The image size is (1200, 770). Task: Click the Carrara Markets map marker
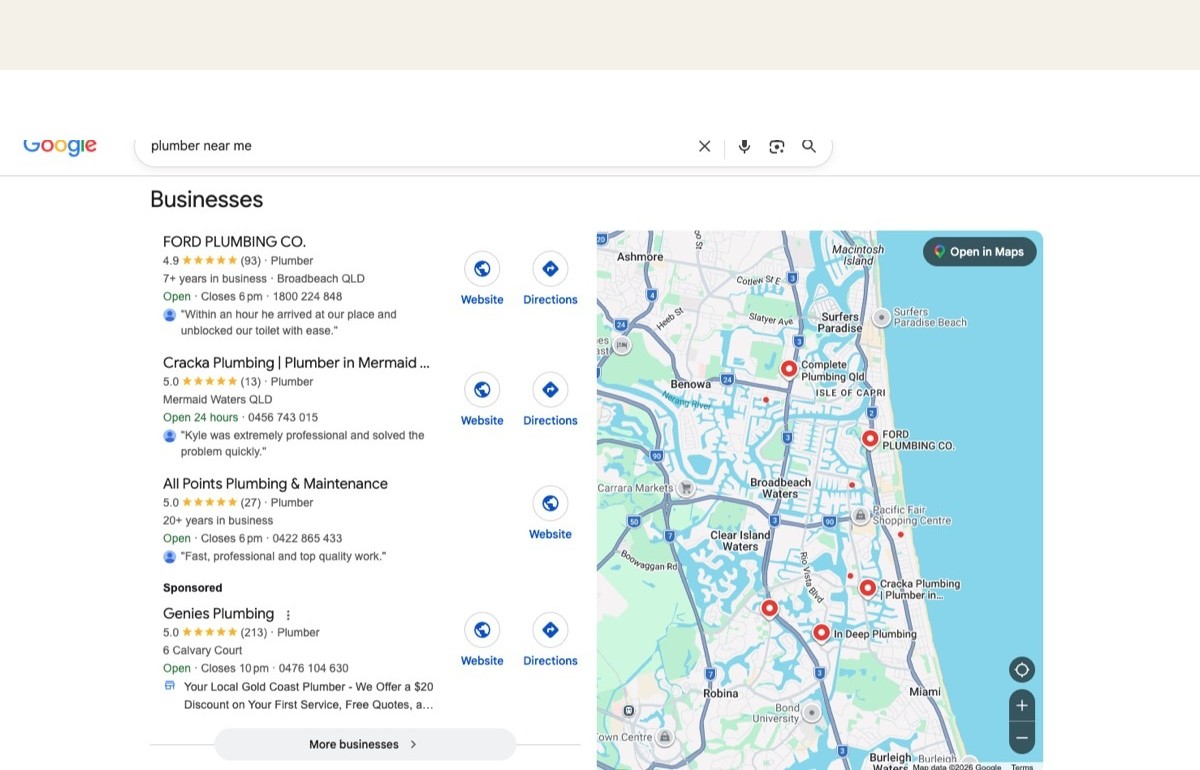tap(686, 488)
